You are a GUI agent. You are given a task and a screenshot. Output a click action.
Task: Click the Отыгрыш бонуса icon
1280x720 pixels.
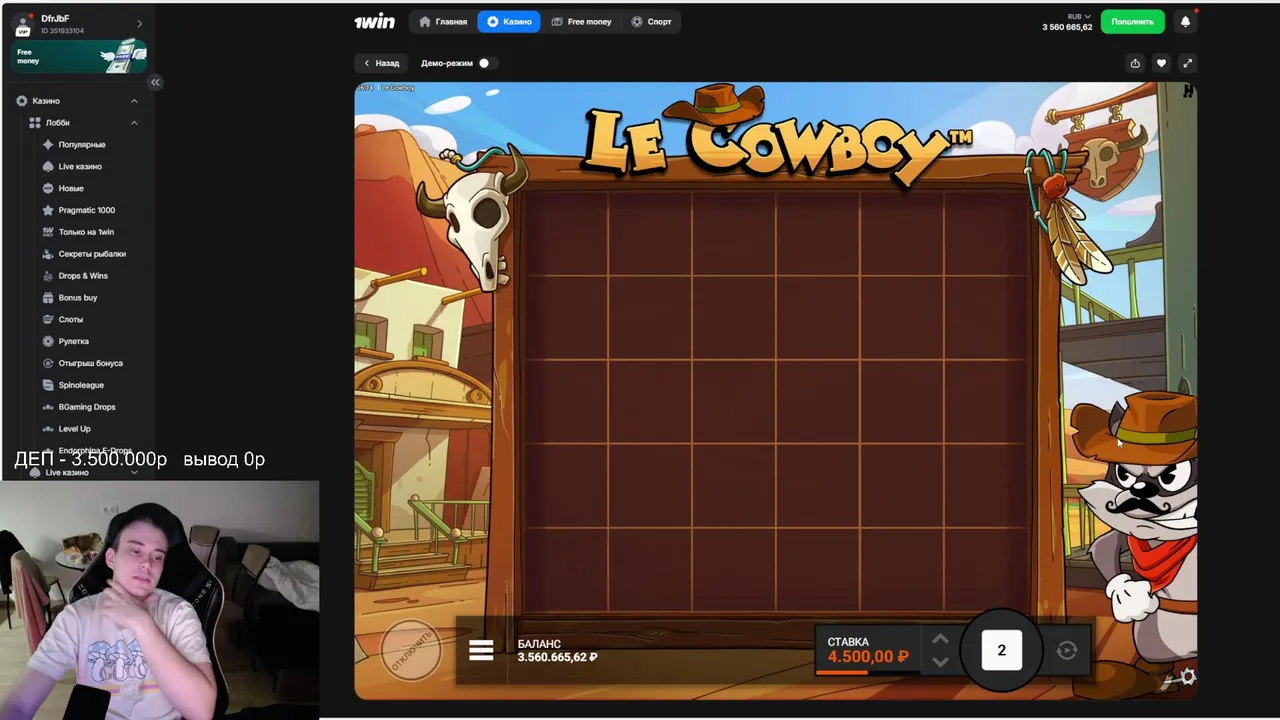(x=48, y=363)
